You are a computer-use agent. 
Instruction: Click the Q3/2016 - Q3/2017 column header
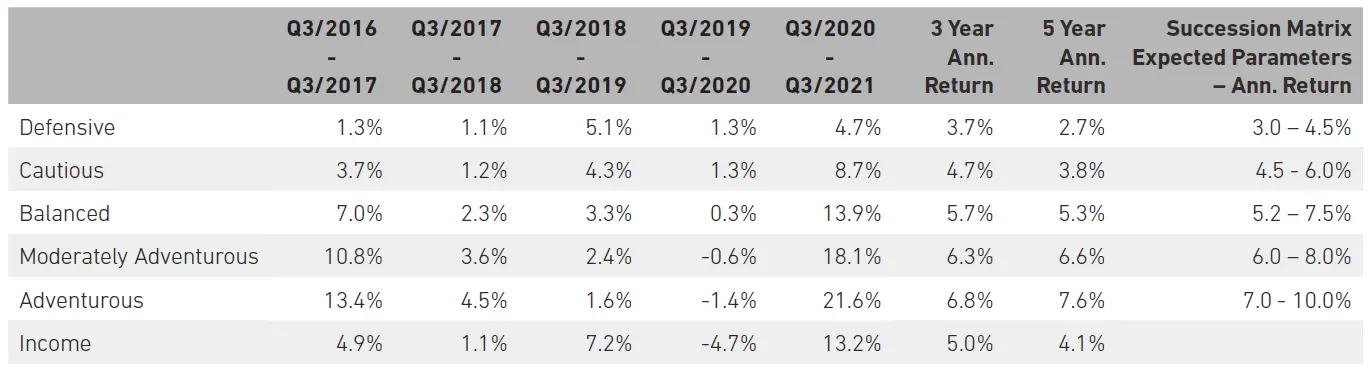(x=332, y=57)
